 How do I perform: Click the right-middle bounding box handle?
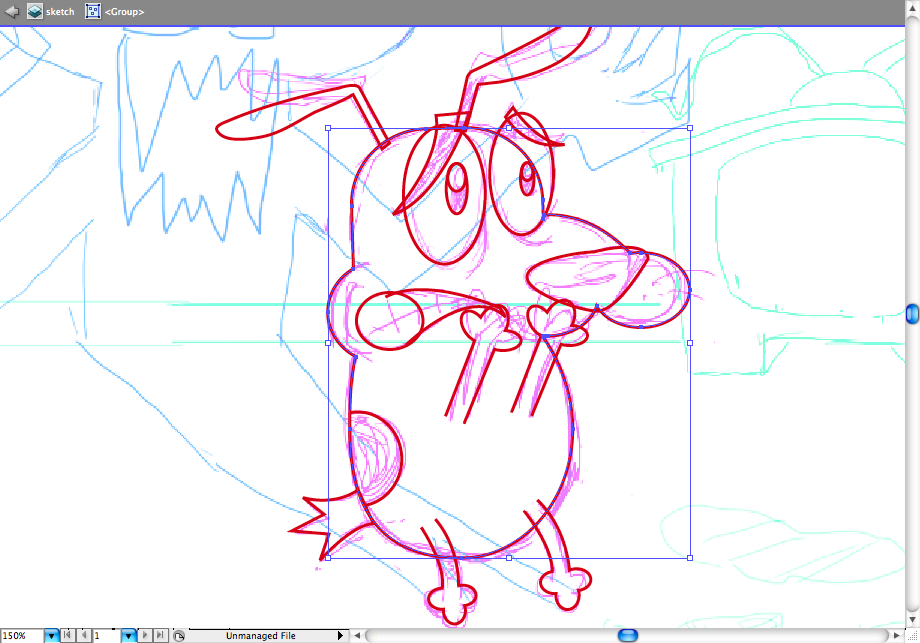690,343
